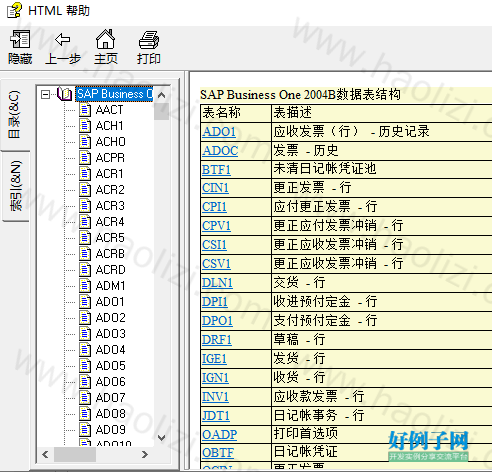Select SAP Business root tree item
Image resolution: width=492 pixels, height=472 pixels.
click(114, 94)
